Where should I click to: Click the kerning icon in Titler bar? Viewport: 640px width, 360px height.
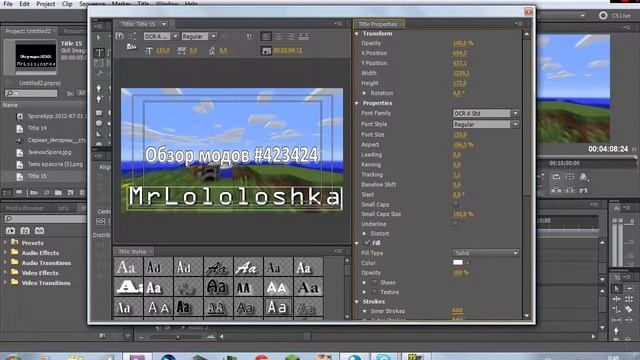coord(182,51)
